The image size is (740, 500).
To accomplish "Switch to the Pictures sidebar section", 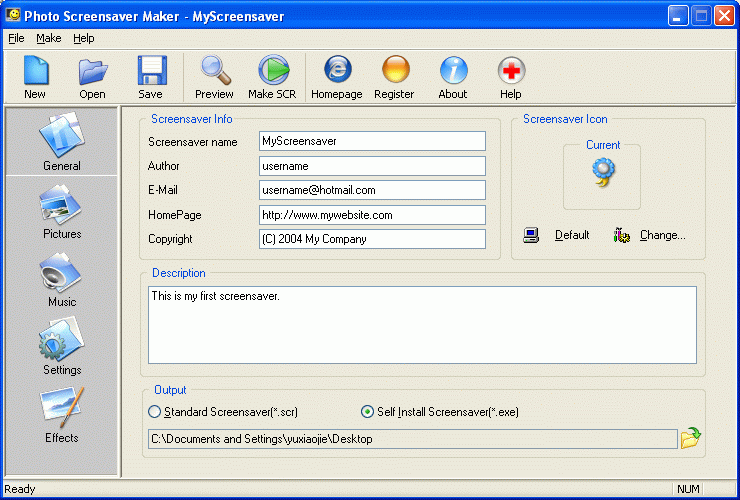I will [x=62, y=213].
